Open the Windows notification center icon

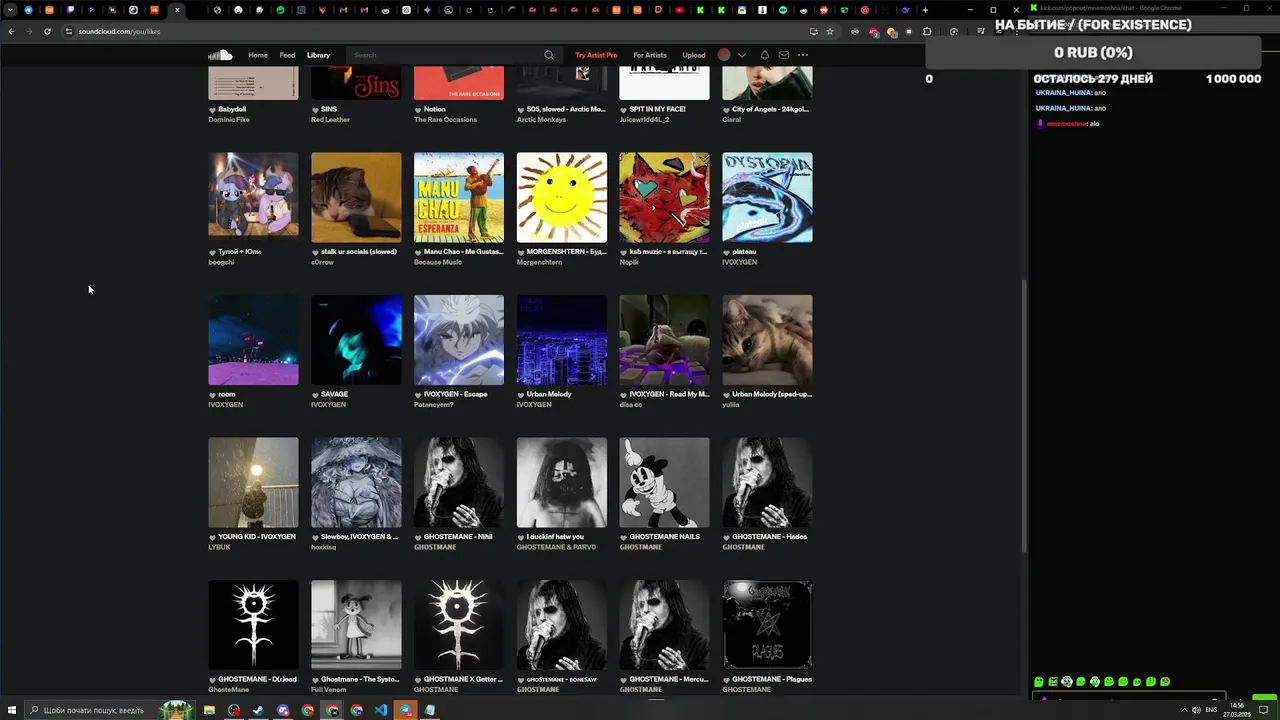click(1263, 710)
